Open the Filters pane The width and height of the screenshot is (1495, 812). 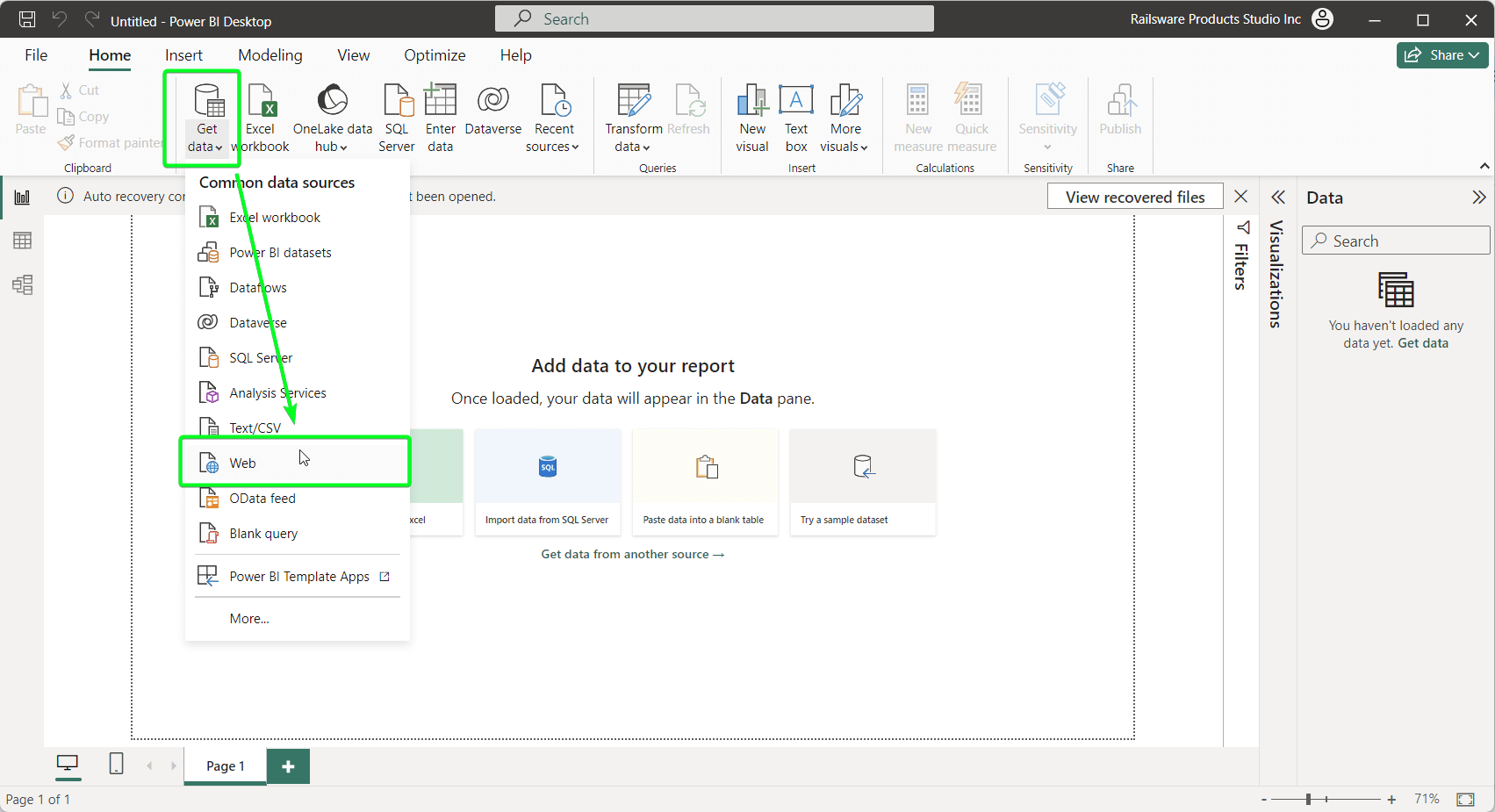click(x=1242, y=256)
